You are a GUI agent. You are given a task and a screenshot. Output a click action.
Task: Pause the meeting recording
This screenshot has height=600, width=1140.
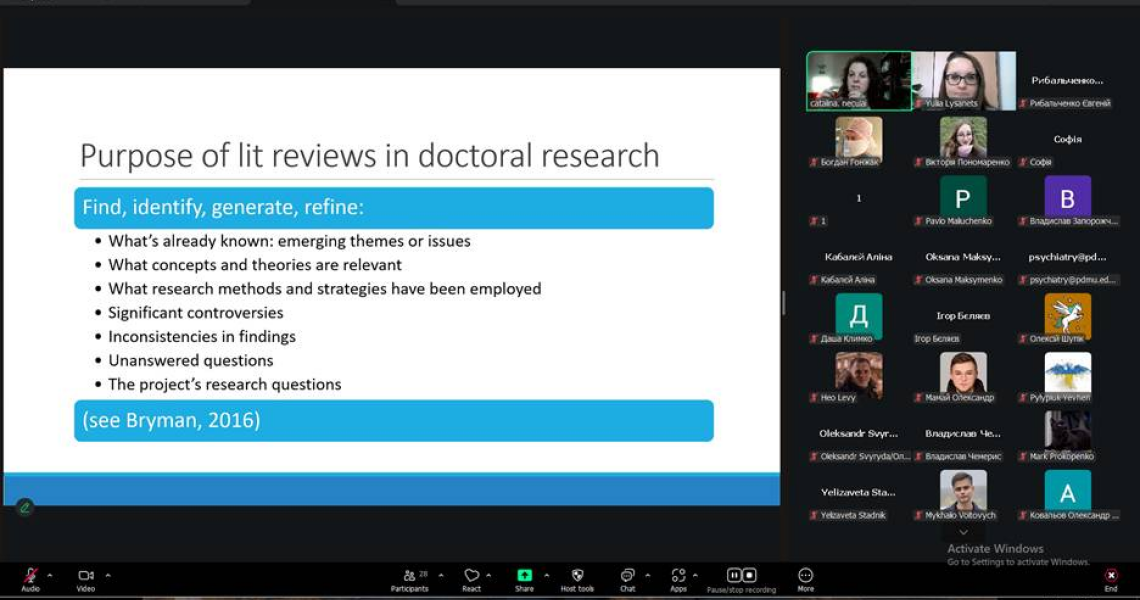click(734, 575)
